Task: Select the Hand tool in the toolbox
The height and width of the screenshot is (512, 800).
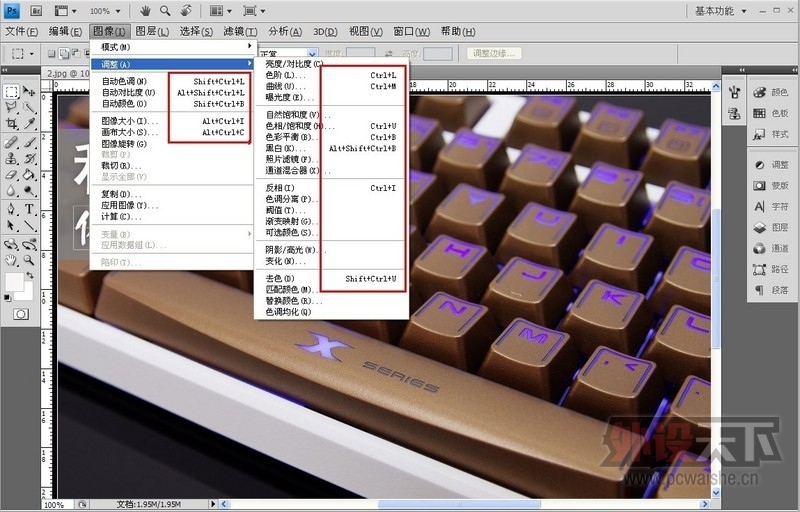Action: 11,261
